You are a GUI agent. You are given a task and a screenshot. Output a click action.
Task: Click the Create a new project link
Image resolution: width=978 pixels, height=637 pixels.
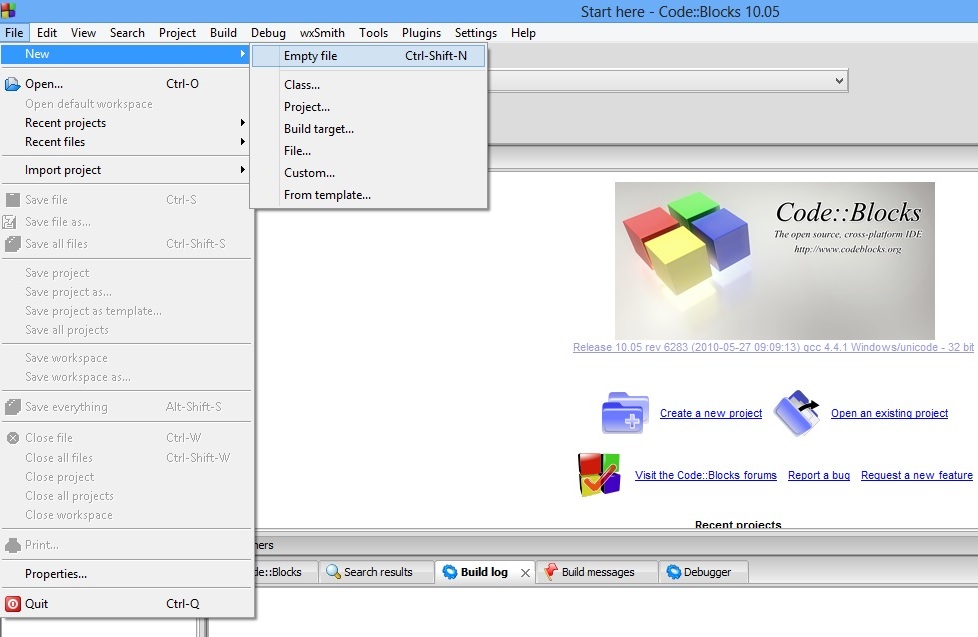click(x=711, y=413)
